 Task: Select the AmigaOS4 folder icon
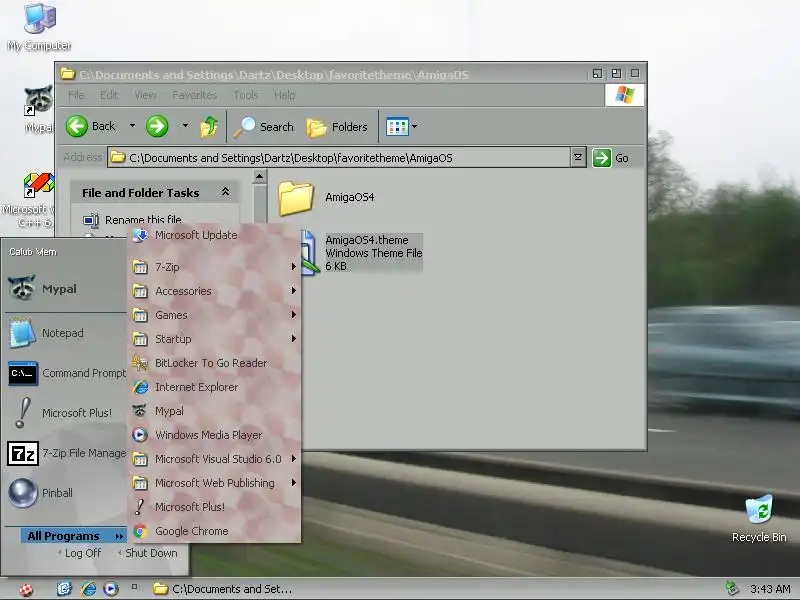pos(296,198)
